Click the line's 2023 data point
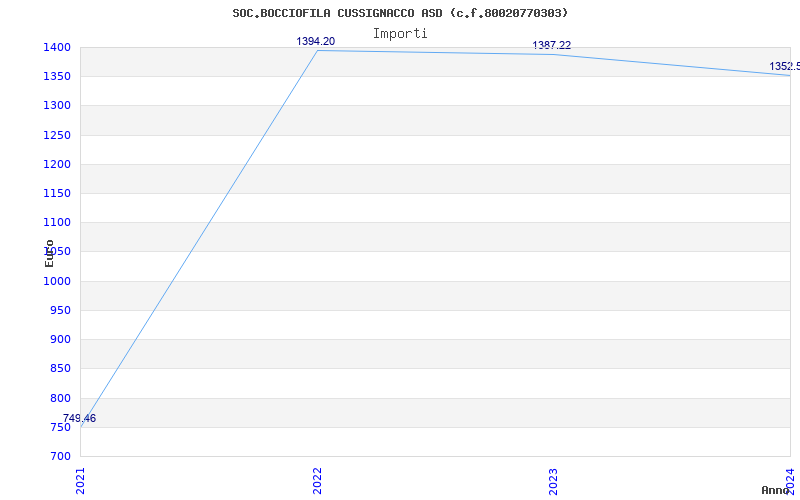 pos(554,55)
